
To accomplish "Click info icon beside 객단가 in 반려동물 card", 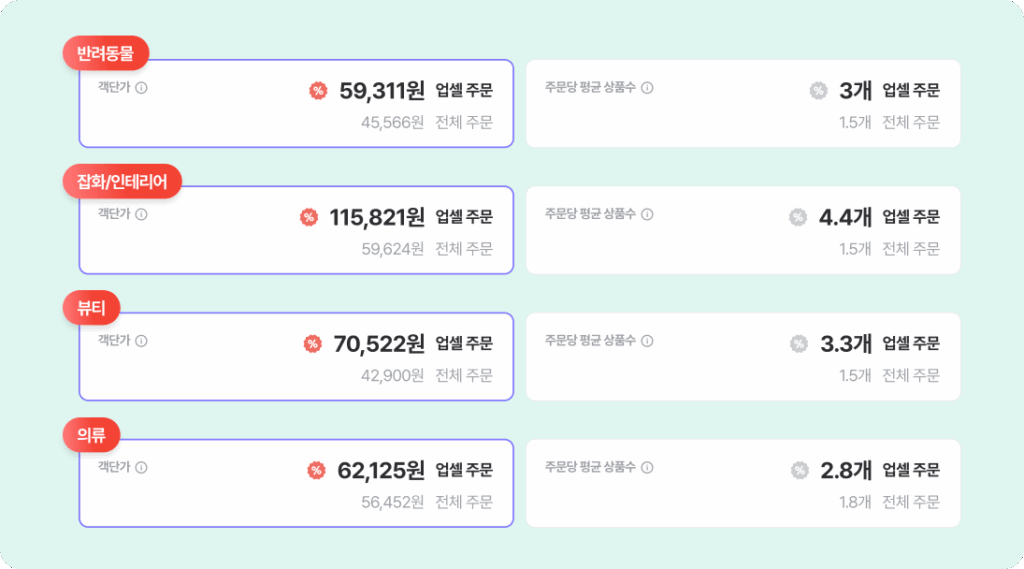I will [141, 88].
